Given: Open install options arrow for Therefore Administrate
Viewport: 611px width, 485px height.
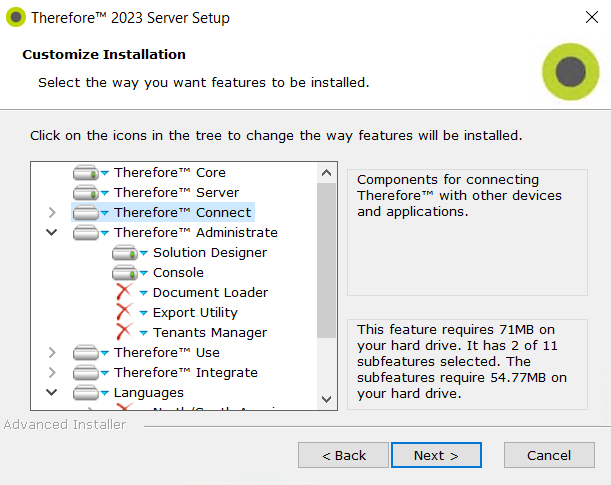Looking at the screenshot, I should 104,233.
